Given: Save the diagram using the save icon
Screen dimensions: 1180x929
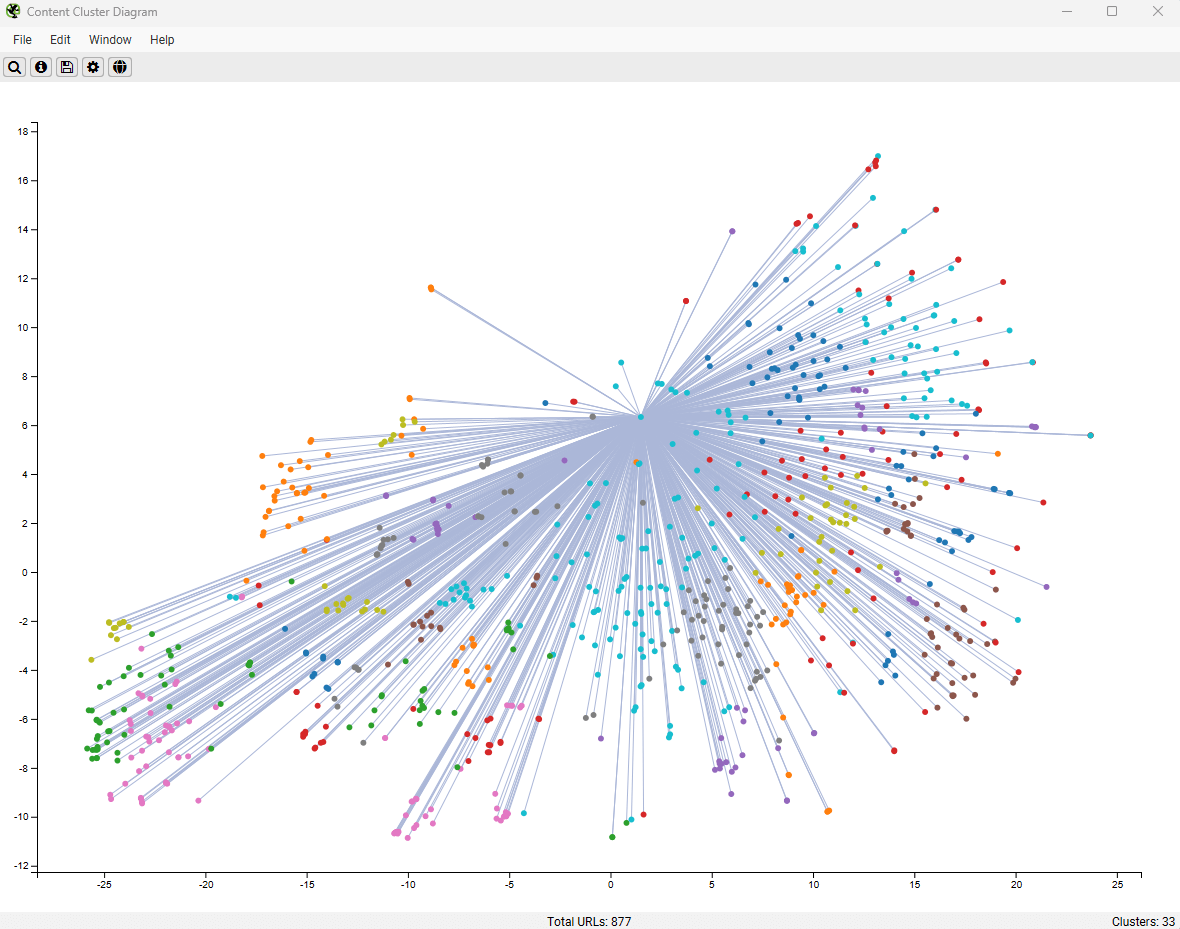Looking at the screenshot, I should 66,67.
